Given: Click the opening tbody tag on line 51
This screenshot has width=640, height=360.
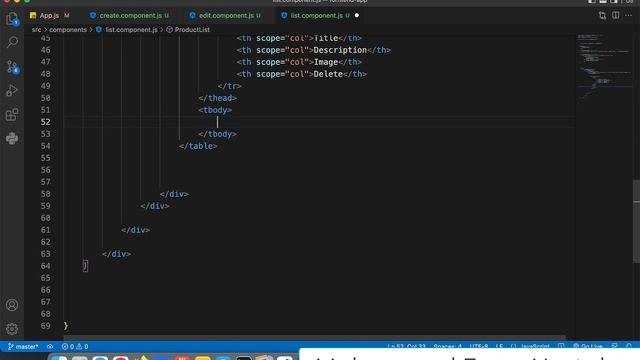Looking at the screenshot, I should (215, 110).
